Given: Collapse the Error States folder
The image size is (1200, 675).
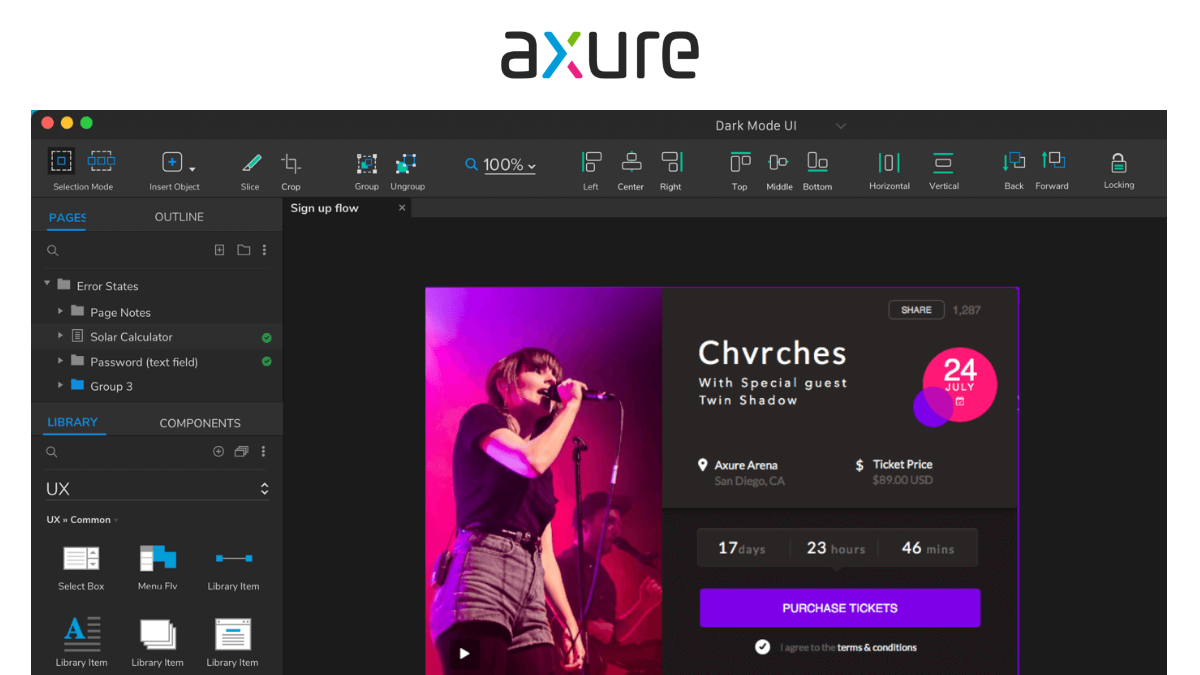Looking at the screenshot, I should [47, 284].
